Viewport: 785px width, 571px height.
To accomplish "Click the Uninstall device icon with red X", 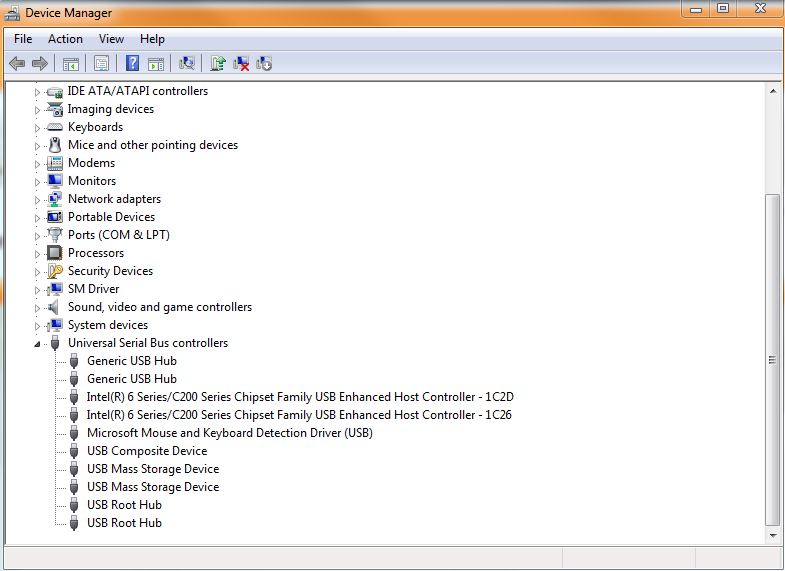I will click(241, 64).
